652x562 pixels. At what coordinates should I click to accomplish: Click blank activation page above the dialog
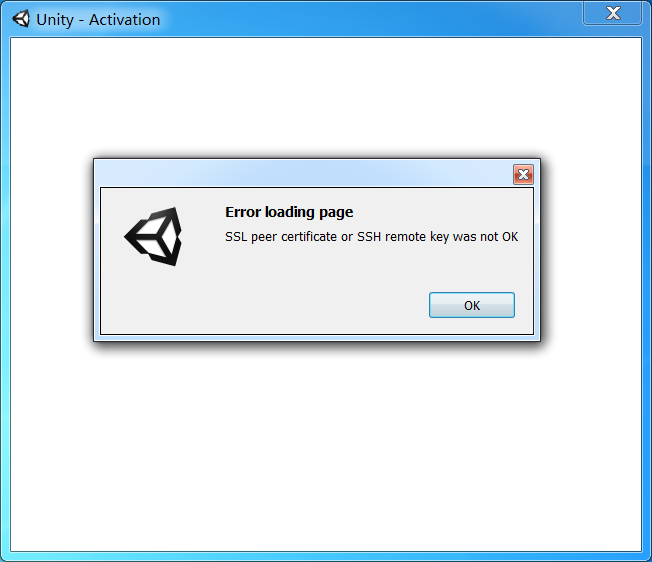coord(326,98)
